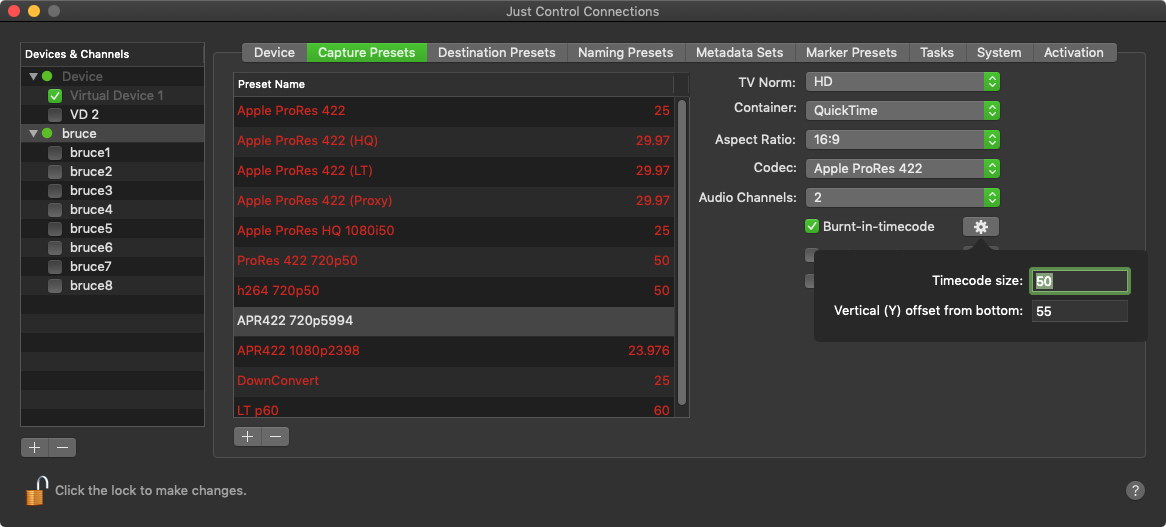1166x527 pixels.
Task: Open the Codec dropdown
Action: coord(903,168)
